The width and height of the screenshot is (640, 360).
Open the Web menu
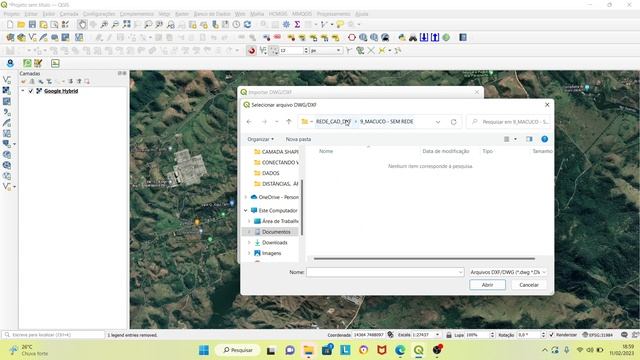[x=240, y=14]
